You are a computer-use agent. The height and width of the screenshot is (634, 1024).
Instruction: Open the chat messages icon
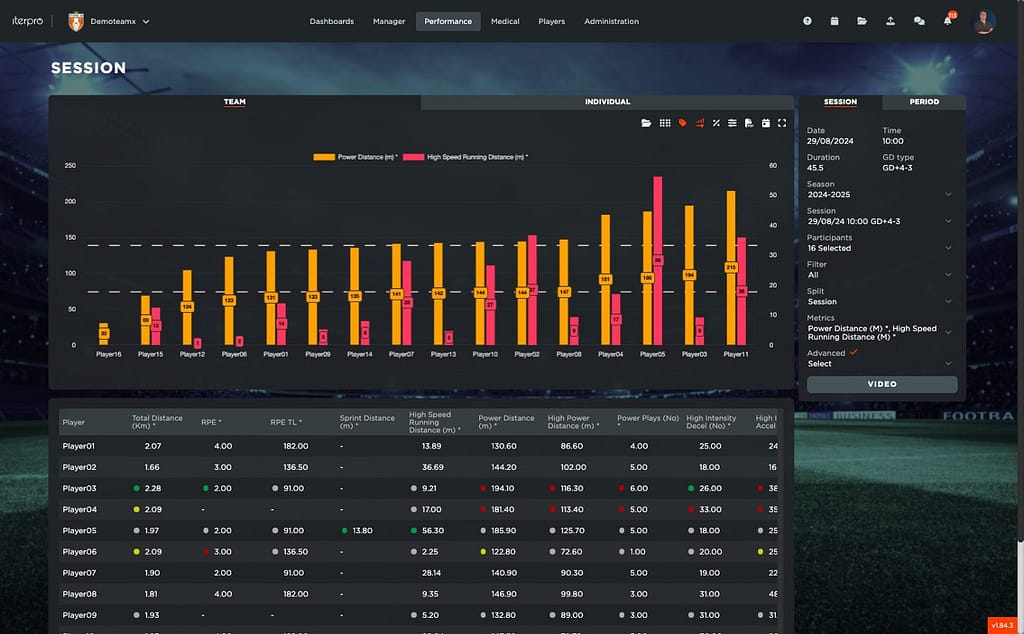pyautogui.click(x=919, y=21)
